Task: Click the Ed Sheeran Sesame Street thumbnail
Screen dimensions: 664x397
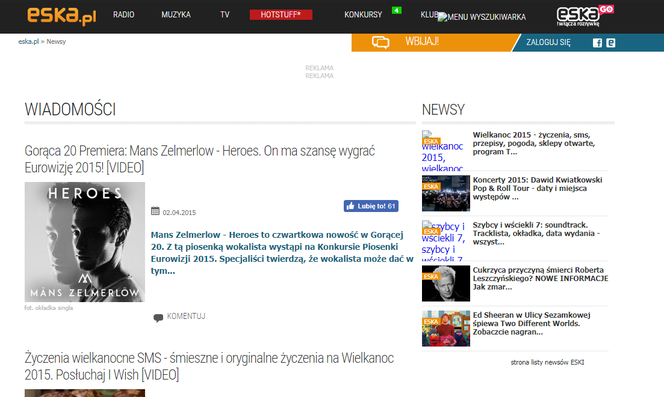Action: coord(445,328)
